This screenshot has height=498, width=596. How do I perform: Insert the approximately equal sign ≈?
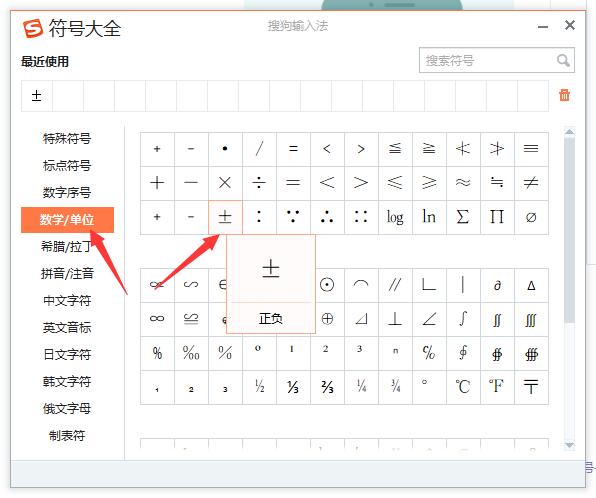[x=463, y=183]
